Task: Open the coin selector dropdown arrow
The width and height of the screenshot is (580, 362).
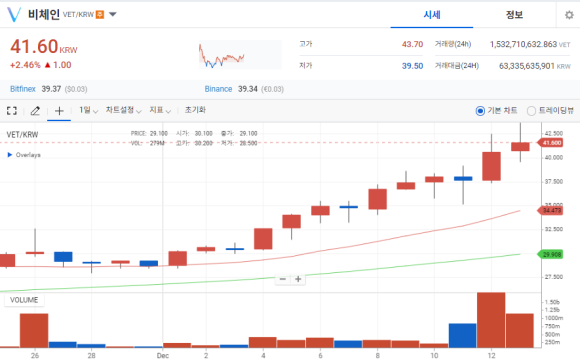Action: point(113,14)
